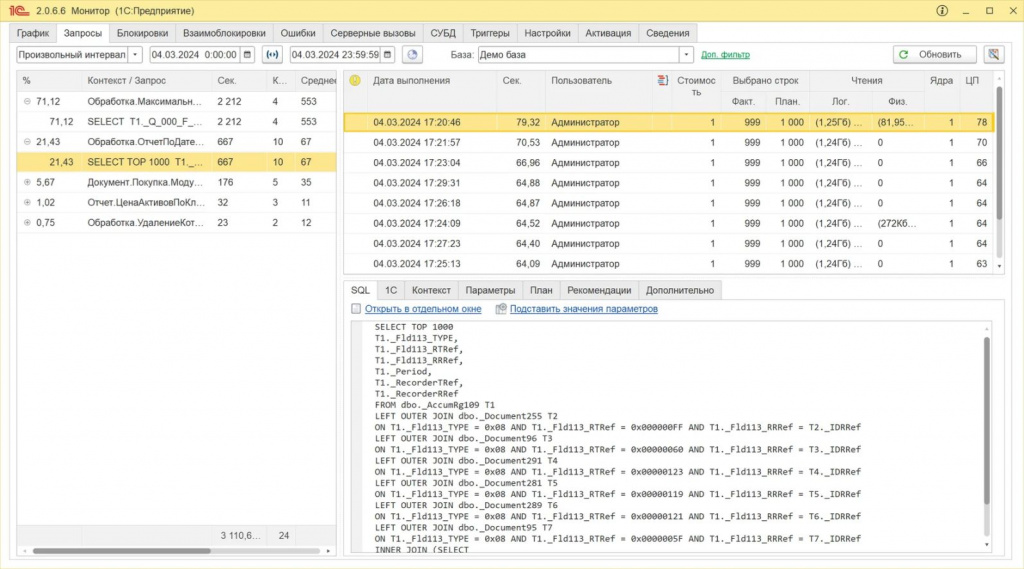Open the Настройки tab
The width and height of the screenshot is (1024, 569).
coord(547,33)
